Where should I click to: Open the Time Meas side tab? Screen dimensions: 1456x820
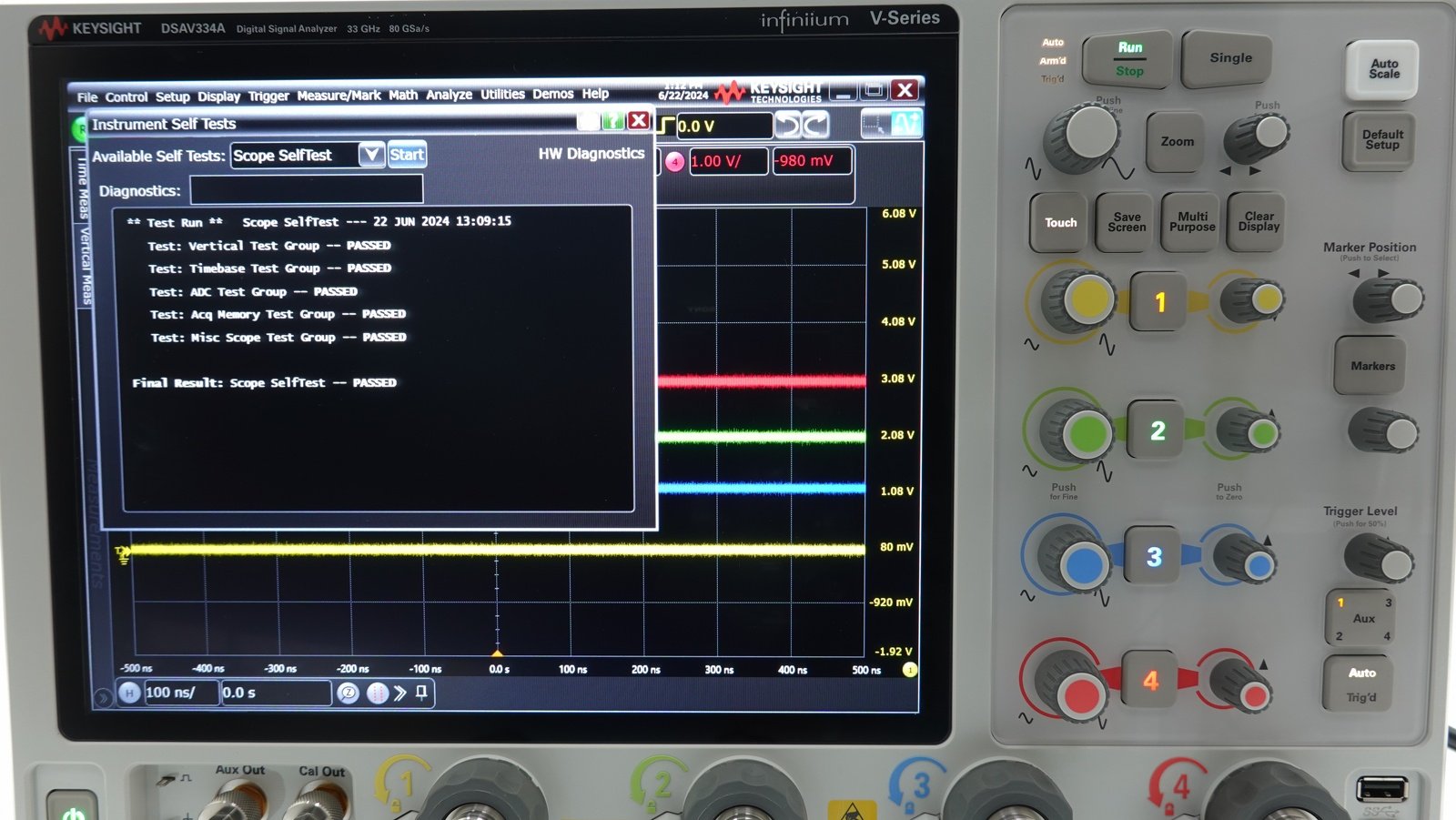(83, 188)
